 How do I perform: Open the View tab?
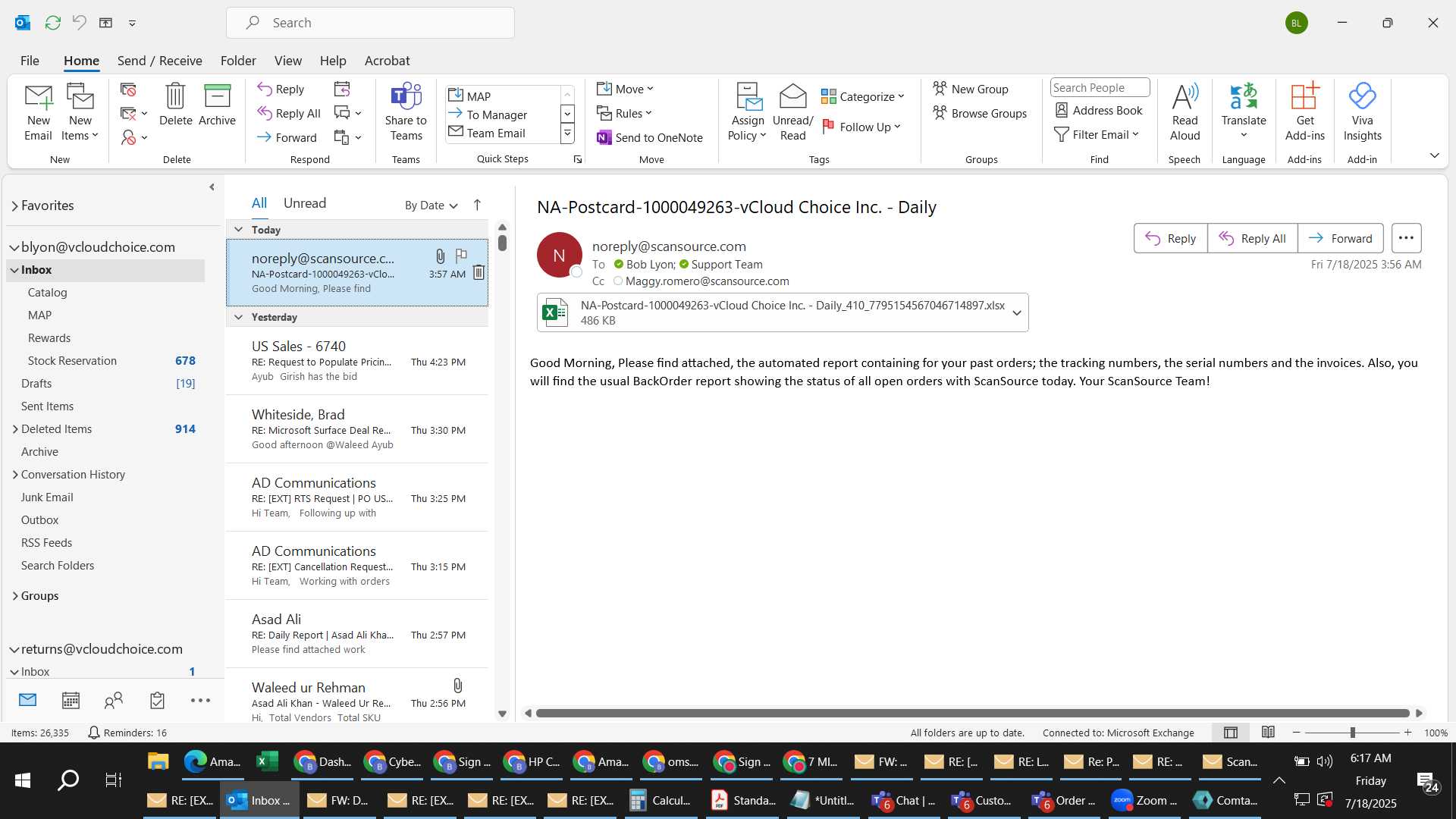(x=287, y=61)
